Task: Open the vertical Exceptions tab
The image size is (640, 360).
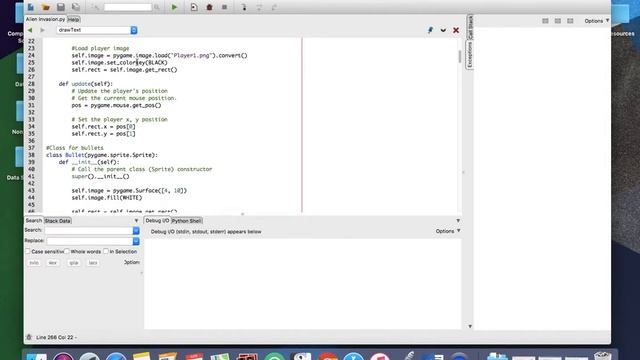Action: point(470,55)
